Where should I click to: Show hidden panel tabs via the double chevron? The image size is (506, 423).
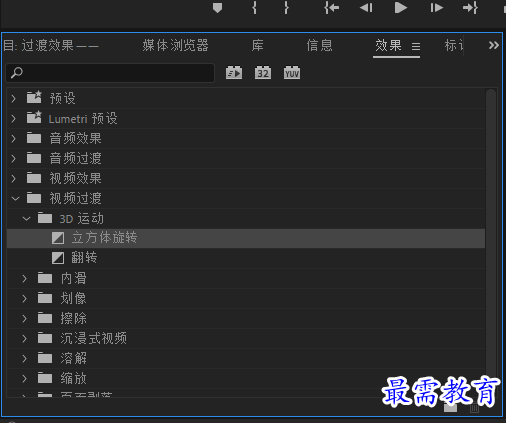[x=494, y=45]
